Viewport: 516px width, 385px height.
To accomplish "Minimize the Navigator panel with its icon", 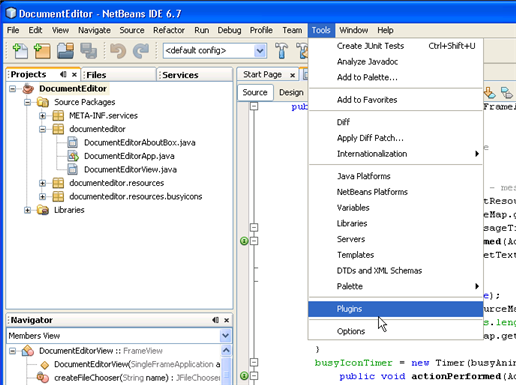I will click(215, 320).
